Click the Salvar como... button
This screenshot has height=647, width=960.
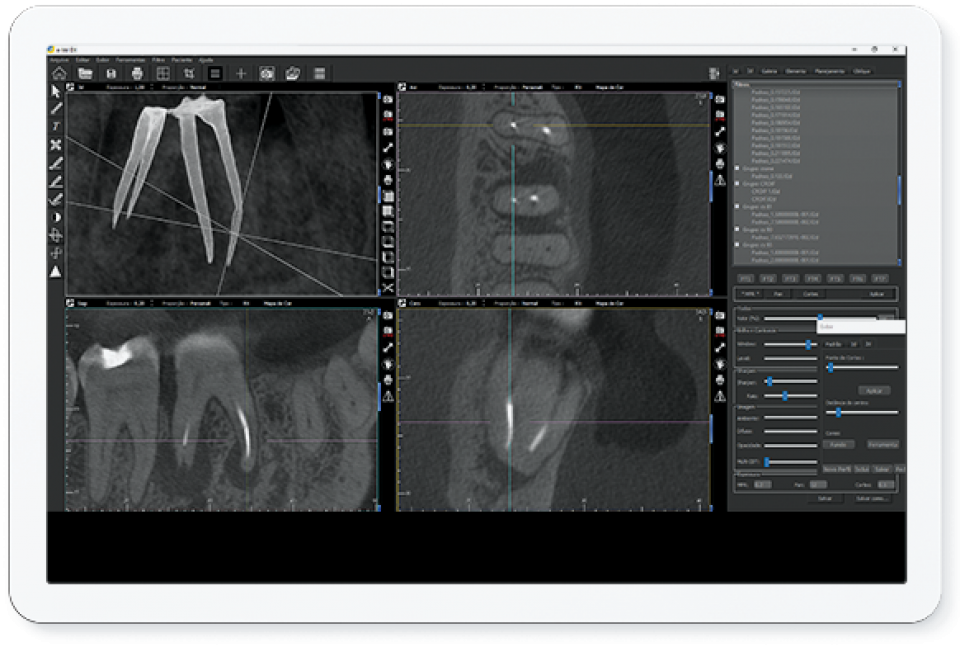click(x=871, y=497)
